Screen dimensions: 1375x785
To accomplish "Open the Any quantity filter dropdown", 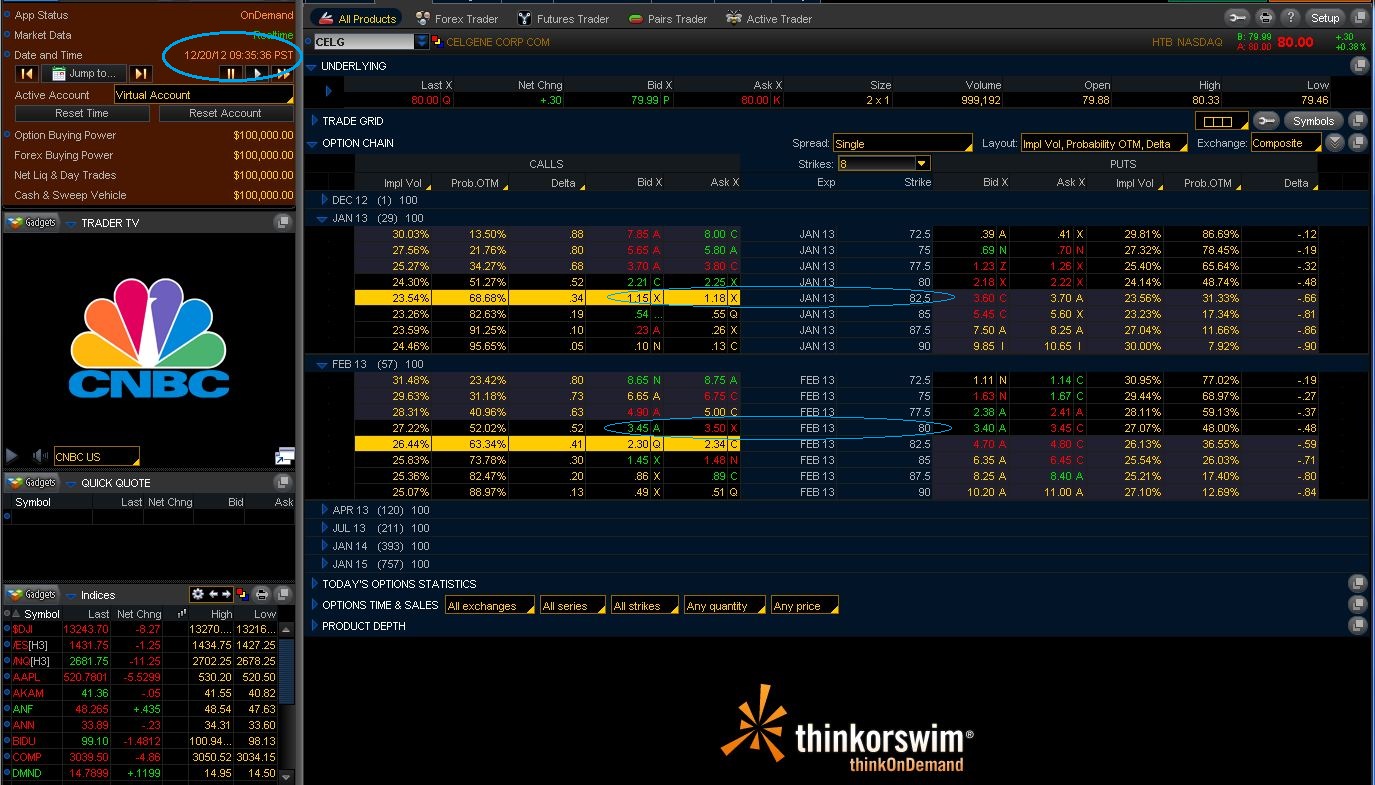I will click(725, 606).
